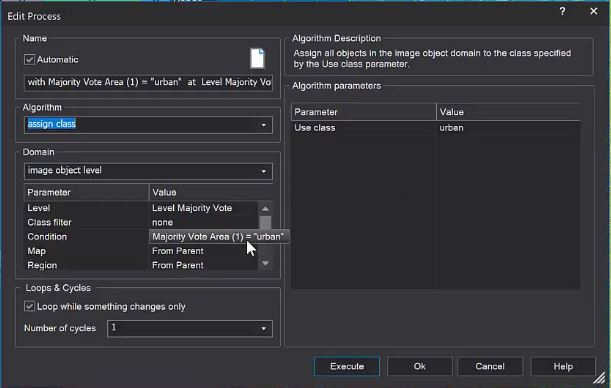Click the Ok button
Image resolution: width=611 pixels, height=388 pixels.
click(x=420, y=366)
